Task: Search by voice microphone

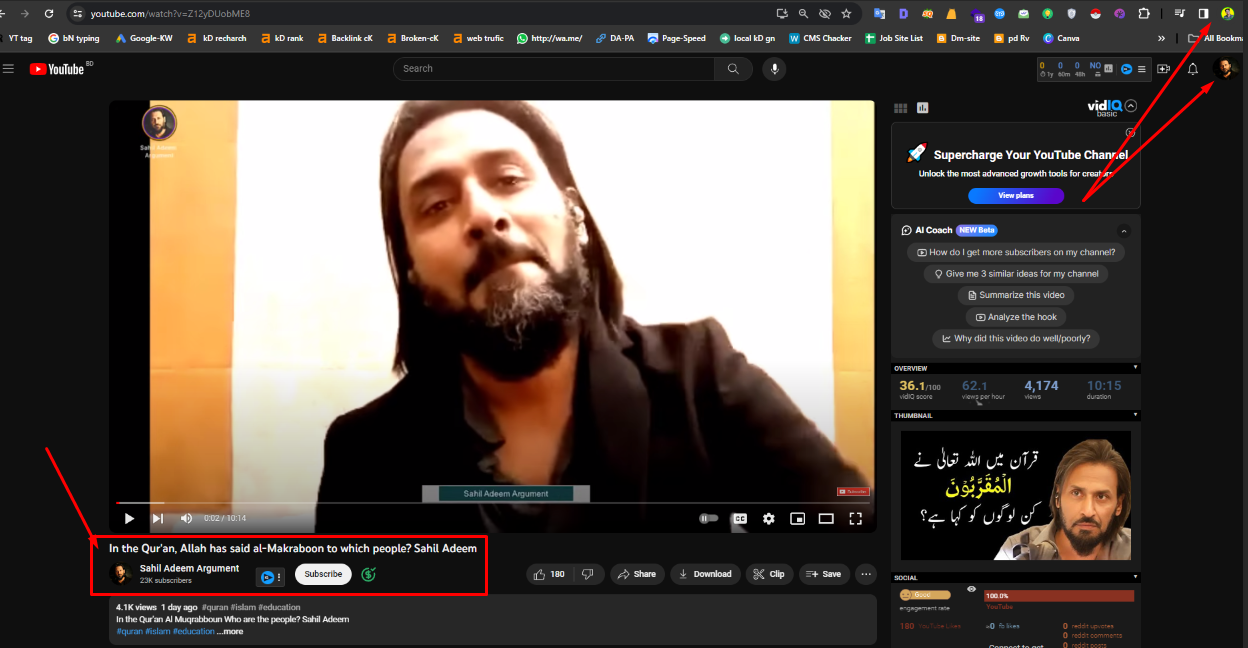Action: click(773, 69)
